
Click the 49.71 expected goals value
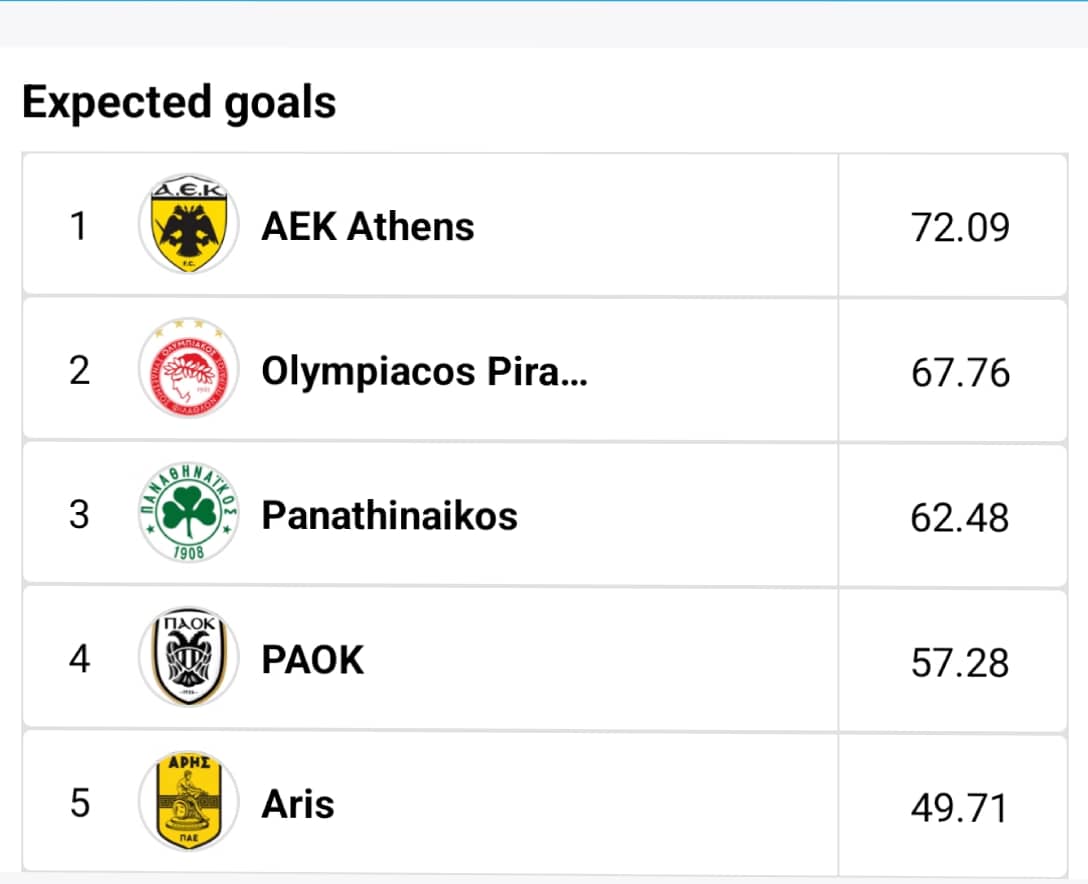[x=959, y=808]
